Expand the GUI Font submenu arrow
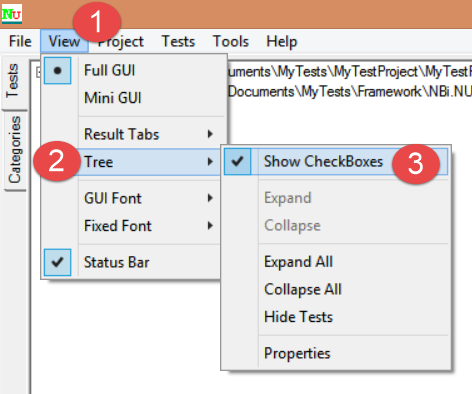This screenshot has height=394, width=472. coord(210,198)
